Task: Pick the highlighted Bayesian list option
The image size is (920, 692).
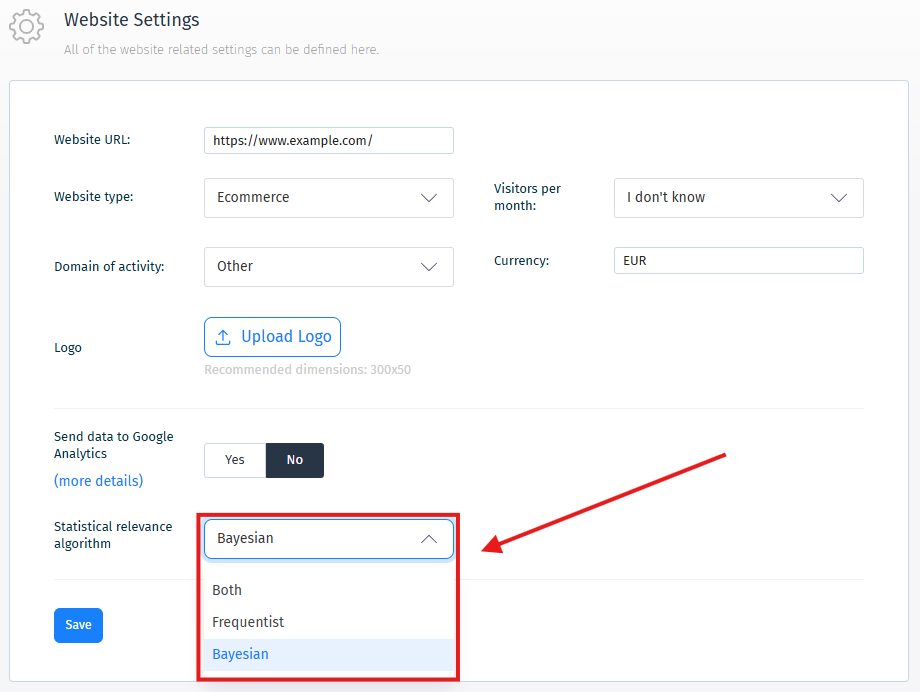Action: (240, 654)
